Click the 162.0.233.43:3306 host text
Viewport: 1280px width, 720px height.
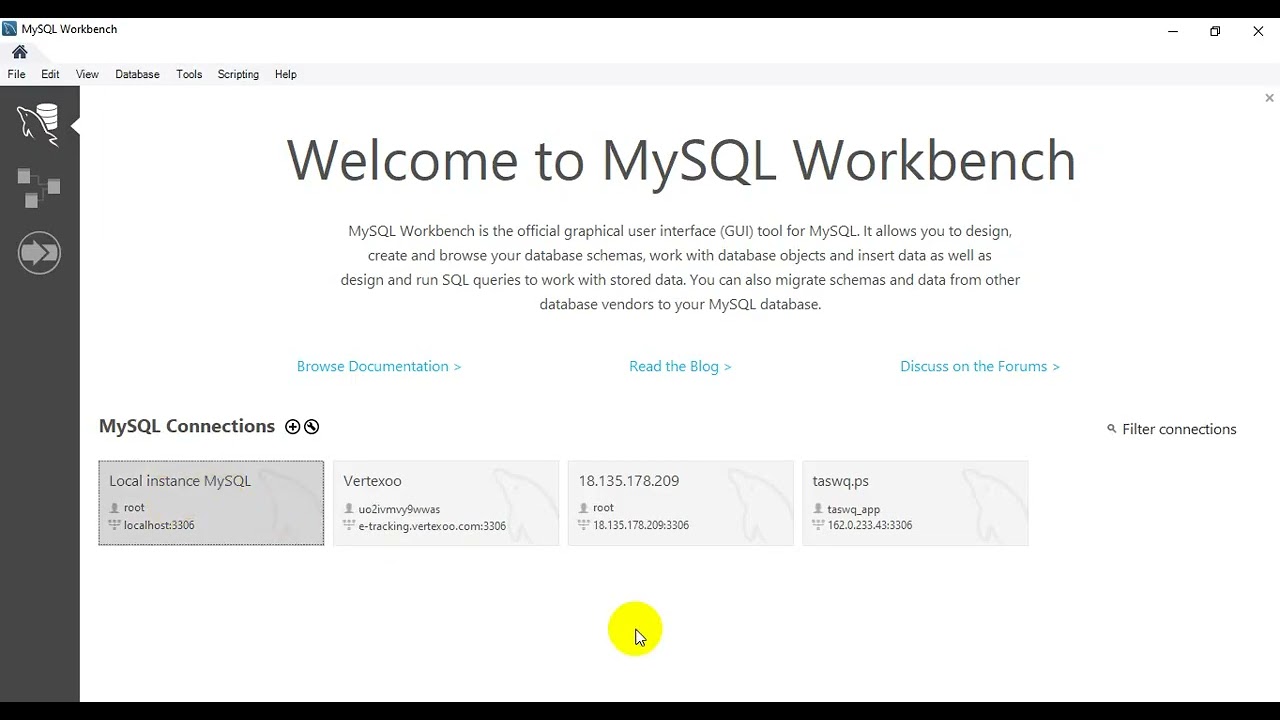(870, 525)
